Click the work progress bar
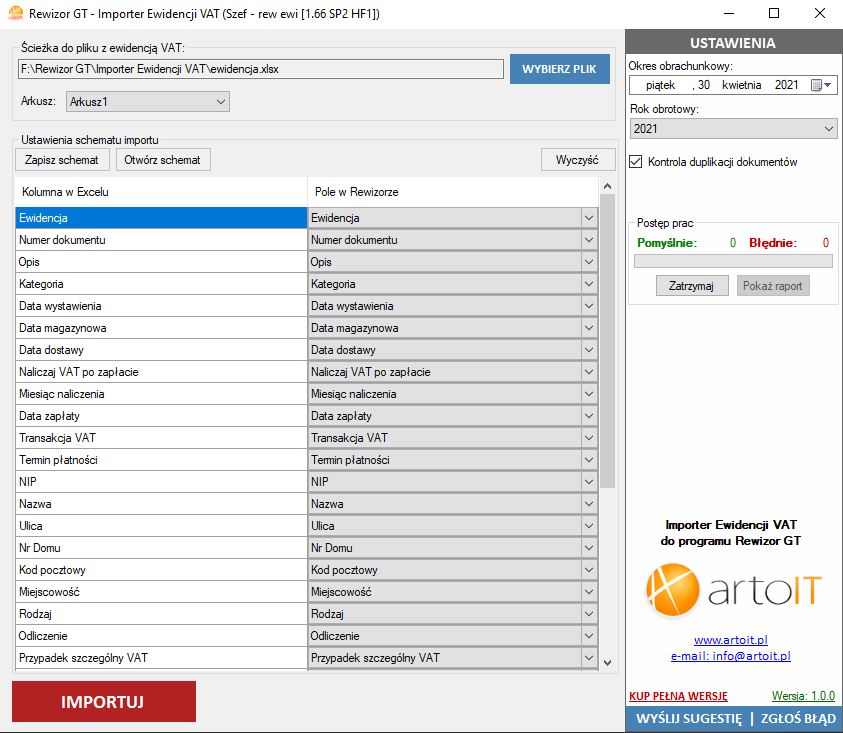 (x=733, y=261)
